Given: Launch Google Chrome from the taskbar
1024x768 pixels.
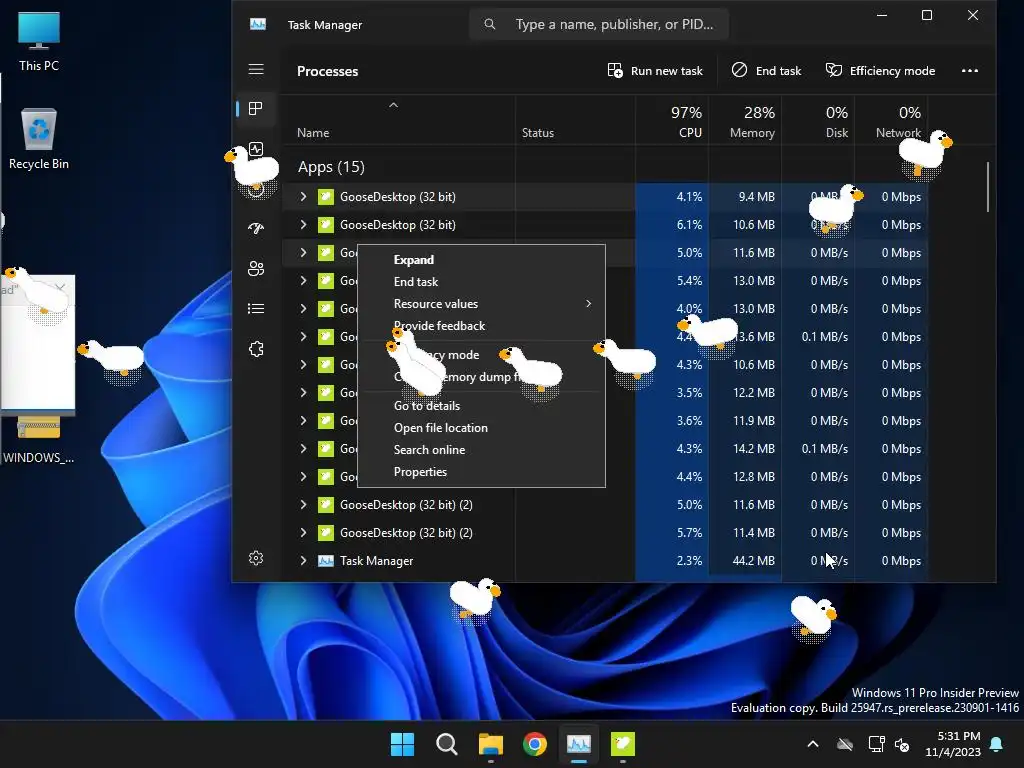Looking at the screenshot, I should point(535,744).
